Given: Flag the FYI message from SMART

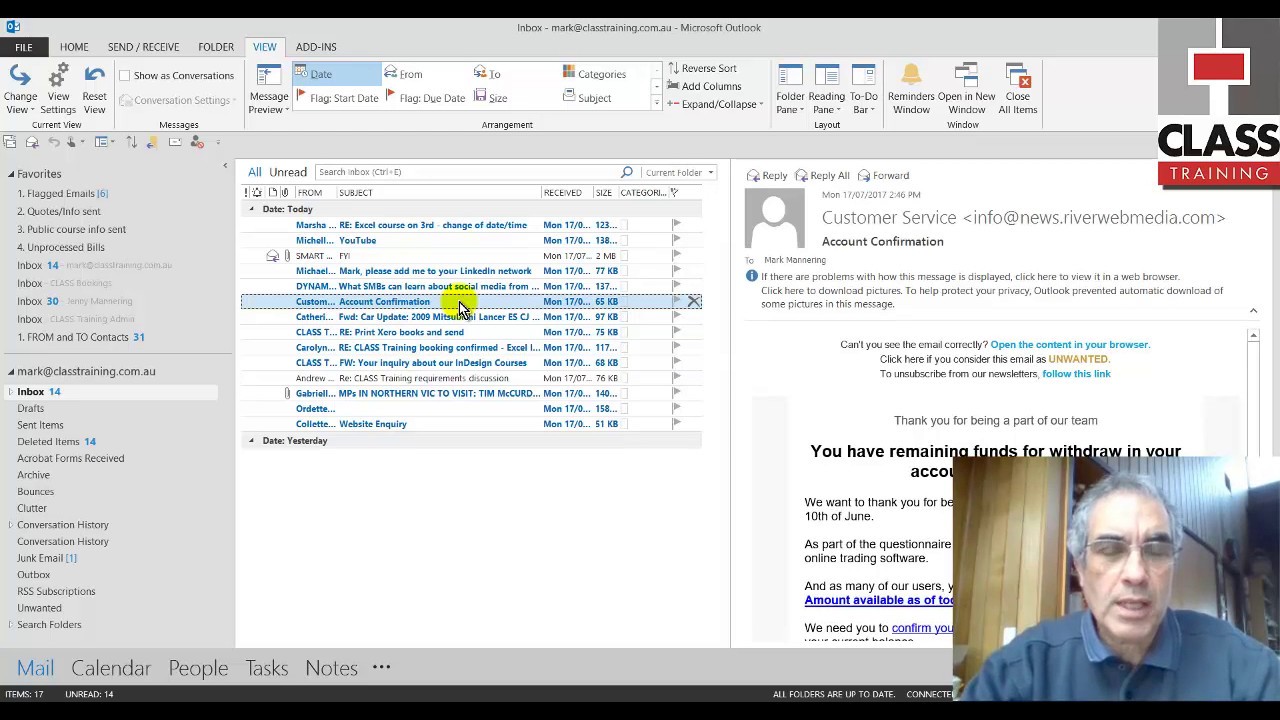Looking at the screenshot, I should pos(677,256).
